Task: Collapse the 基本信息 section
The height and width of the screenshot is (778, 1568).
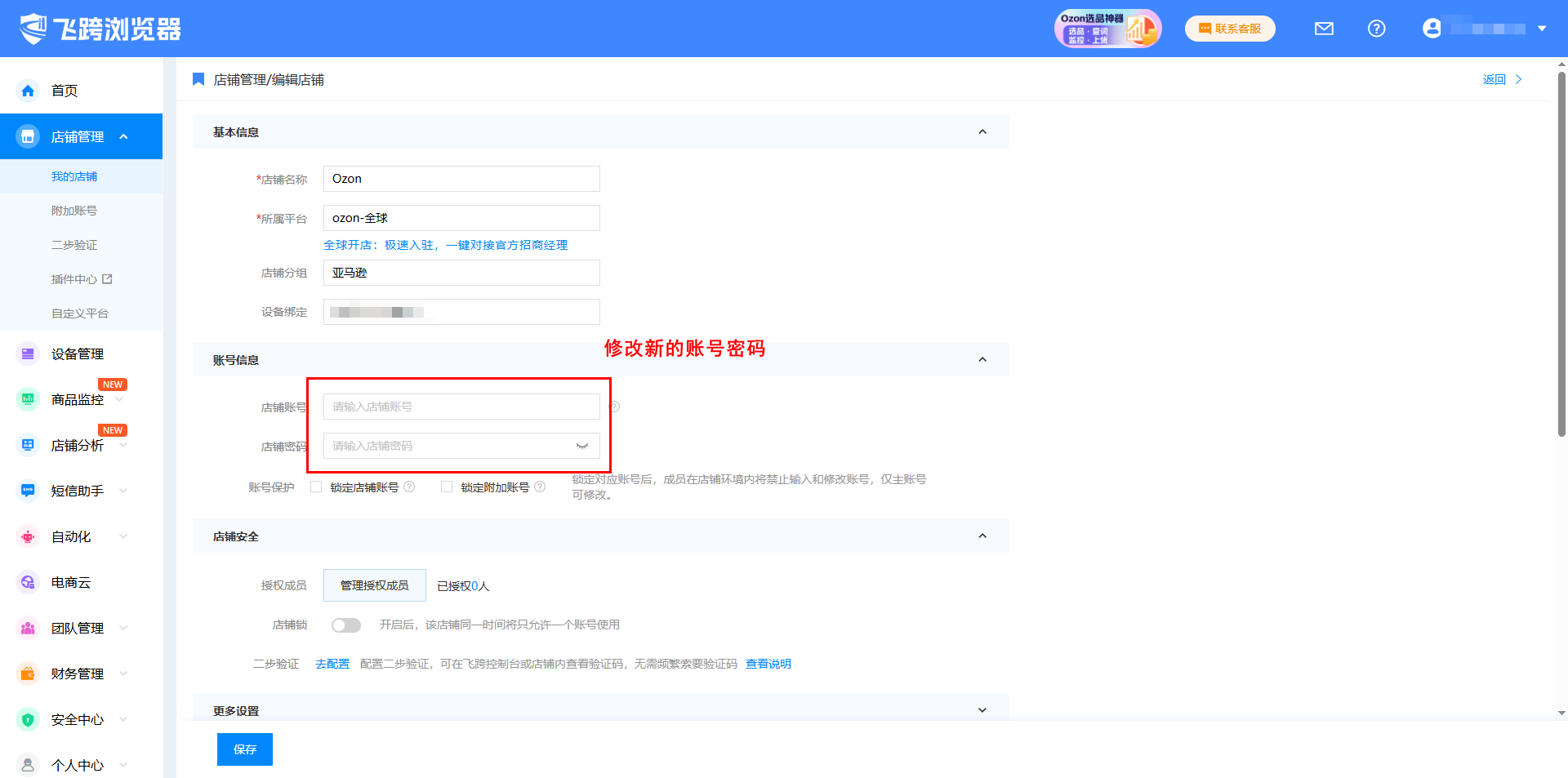Action: [982, 131]
